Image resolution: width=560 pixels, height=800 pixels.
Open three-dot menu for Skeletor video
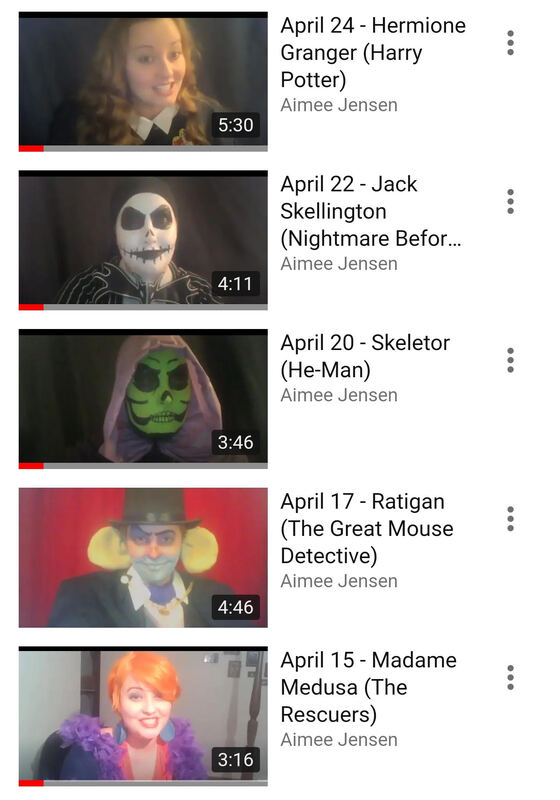(510, 360)
